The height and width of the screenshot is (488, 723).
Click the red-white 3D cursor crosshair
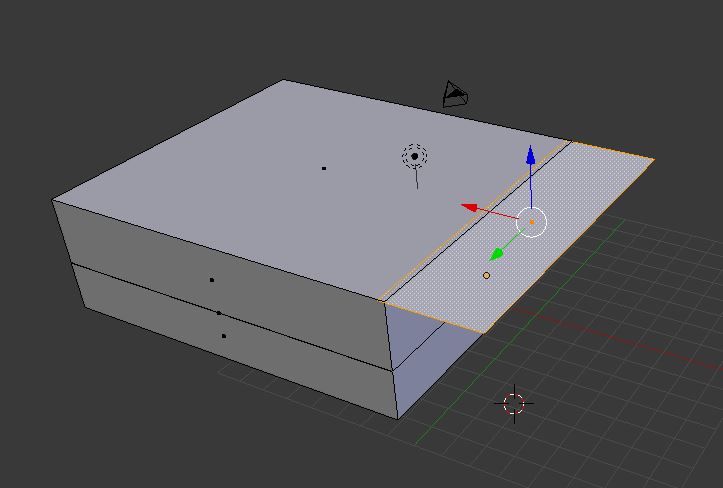[514, 404]
